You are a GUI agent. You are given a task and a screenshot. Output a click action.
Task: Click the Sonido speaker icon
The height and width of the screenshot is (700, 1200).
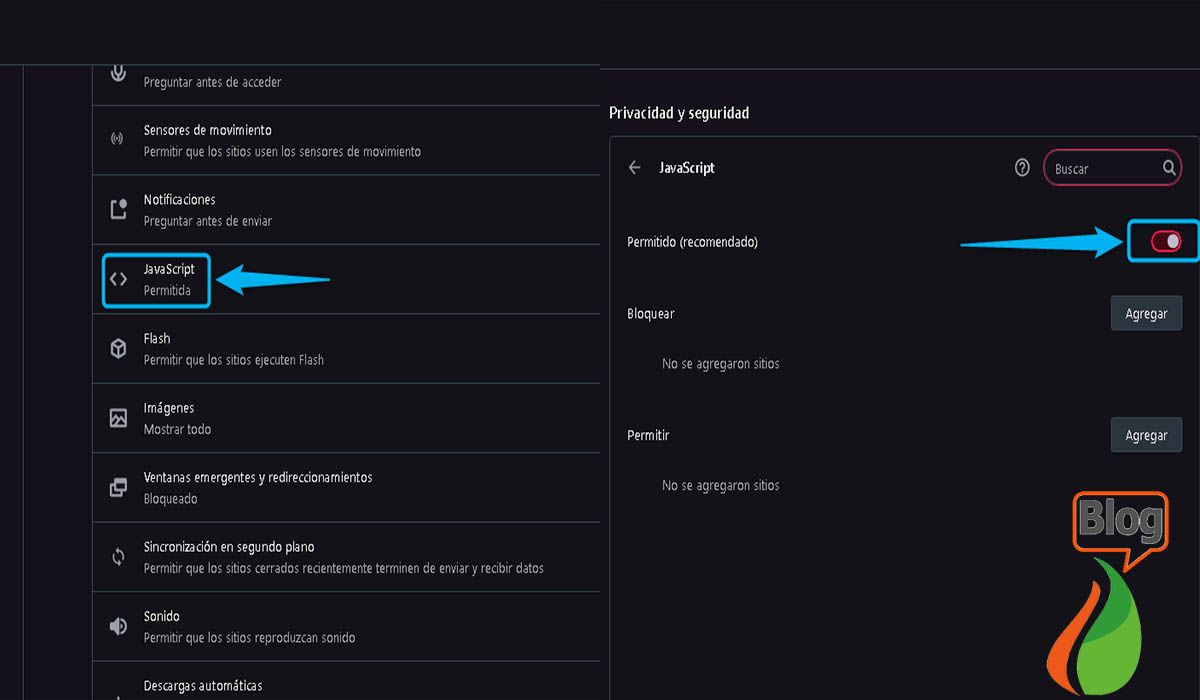click(x=118, y=626)
